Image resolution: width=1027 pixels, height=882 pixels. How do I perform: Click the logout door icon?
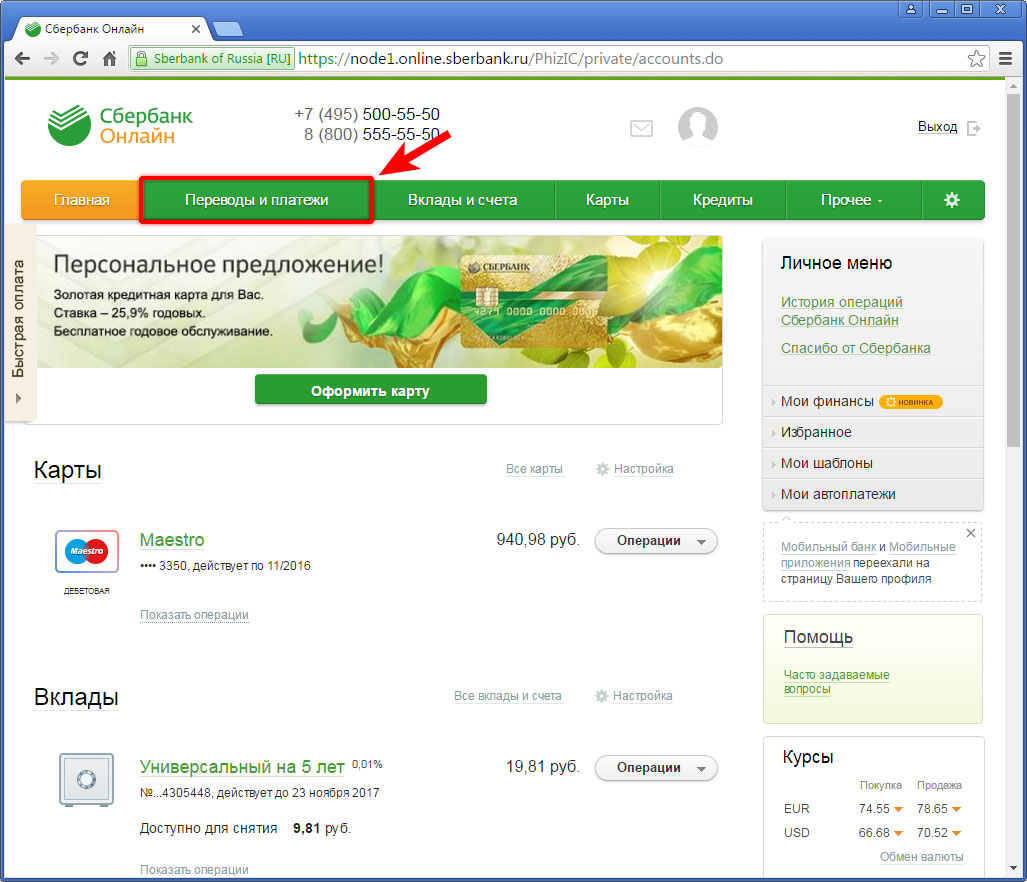coord(974,128)
